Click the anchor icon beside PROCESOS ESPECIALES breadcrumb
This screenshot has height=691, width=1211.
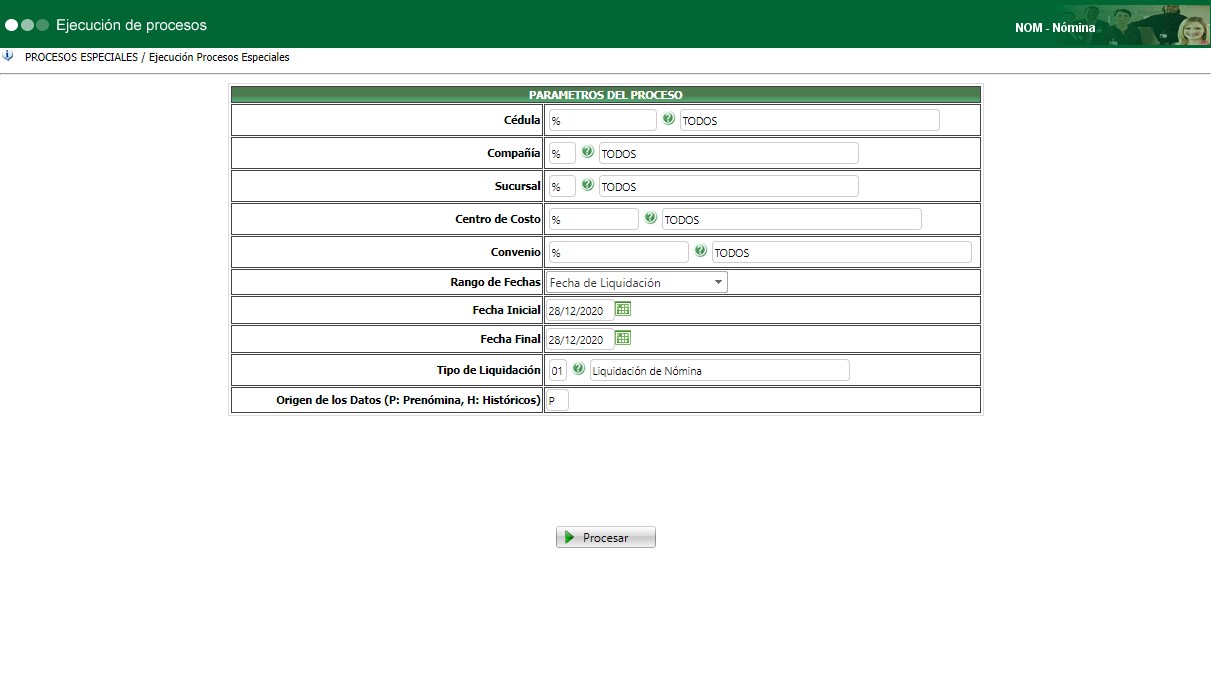pos(8,56)
